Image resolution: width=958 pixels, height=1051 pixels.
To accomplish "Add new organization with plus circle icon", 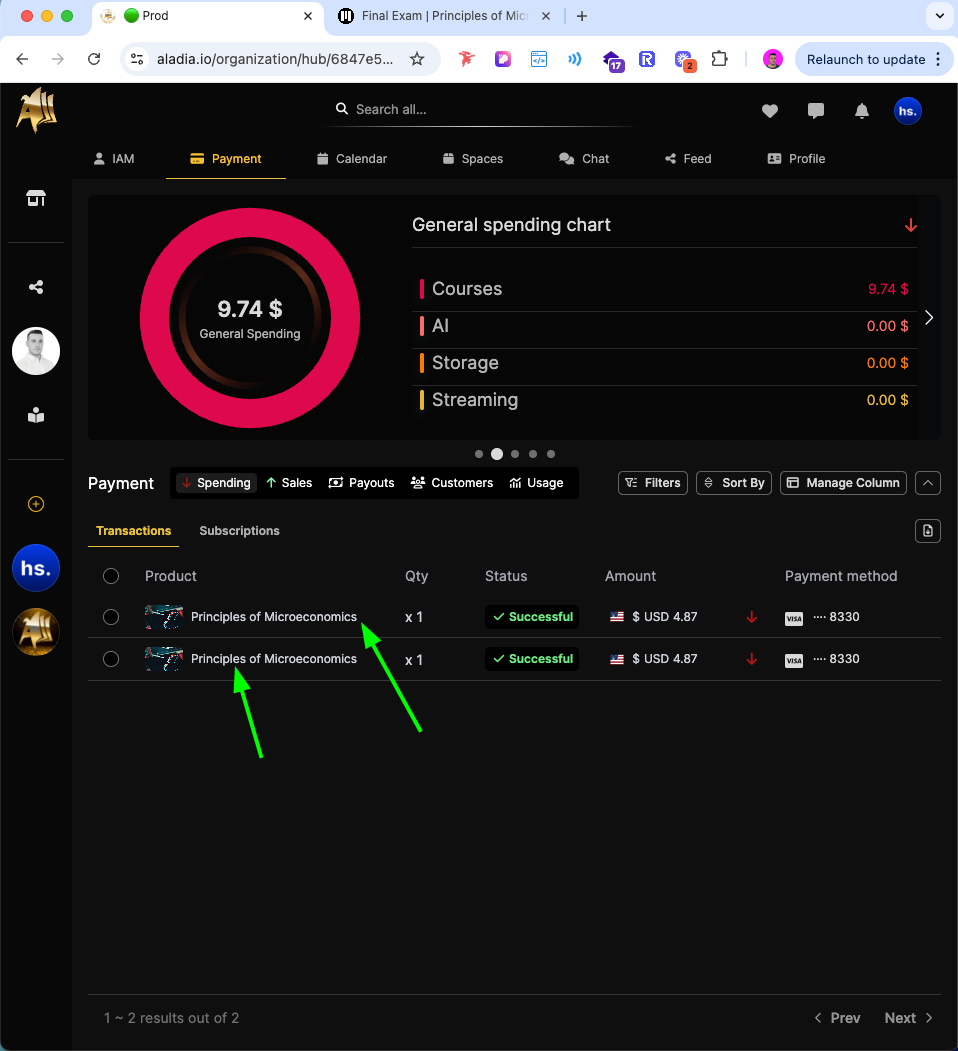I will point(36,504).
